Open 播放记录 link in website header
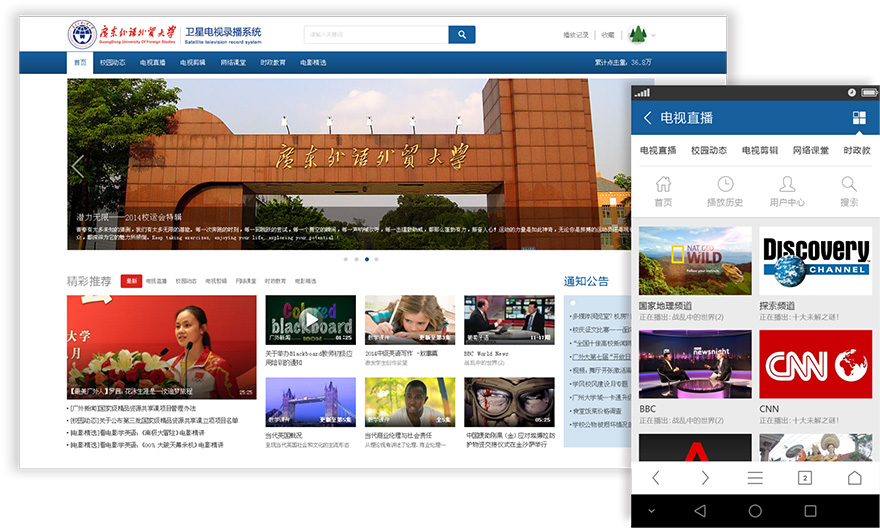Image resolution: width=880 pixels, height=528 pixels. click(576, 35)
